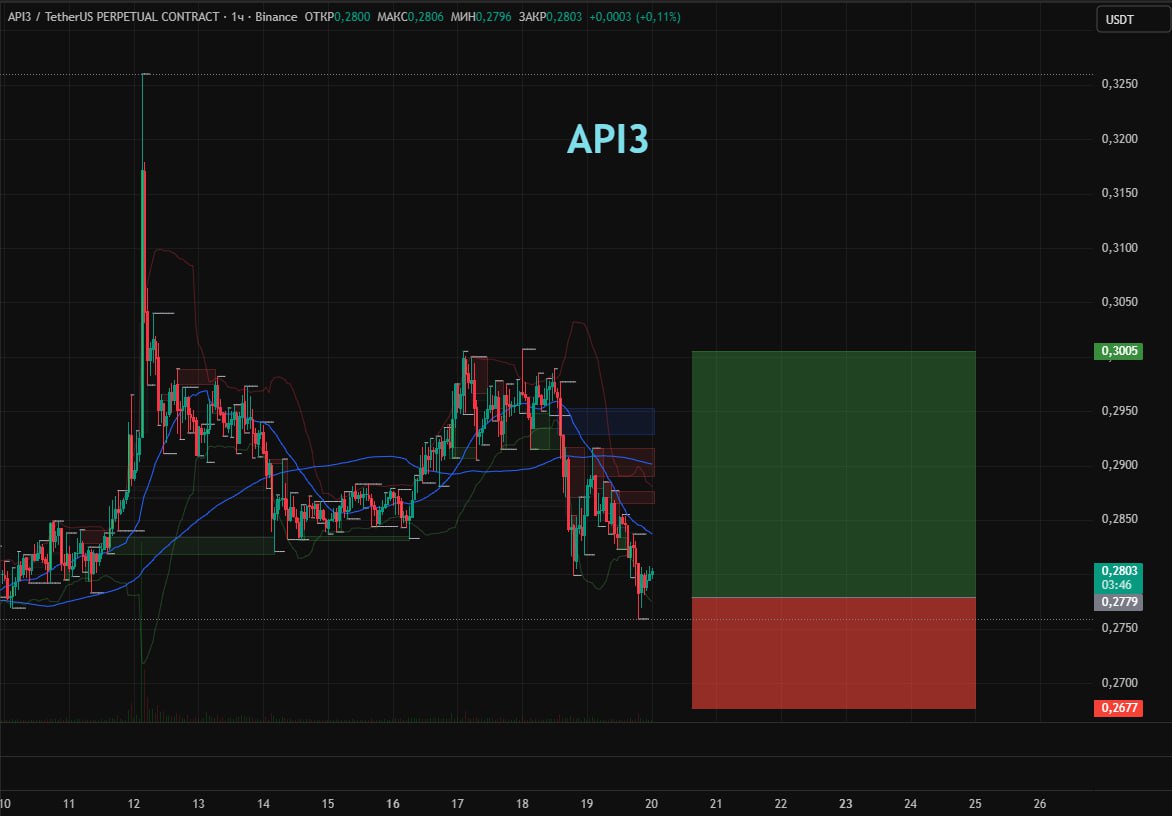Click the API3 / TetherUS PERPETUAL CONTRACT title
Viewport: 1172px width, 816px height.
[114, 16]
